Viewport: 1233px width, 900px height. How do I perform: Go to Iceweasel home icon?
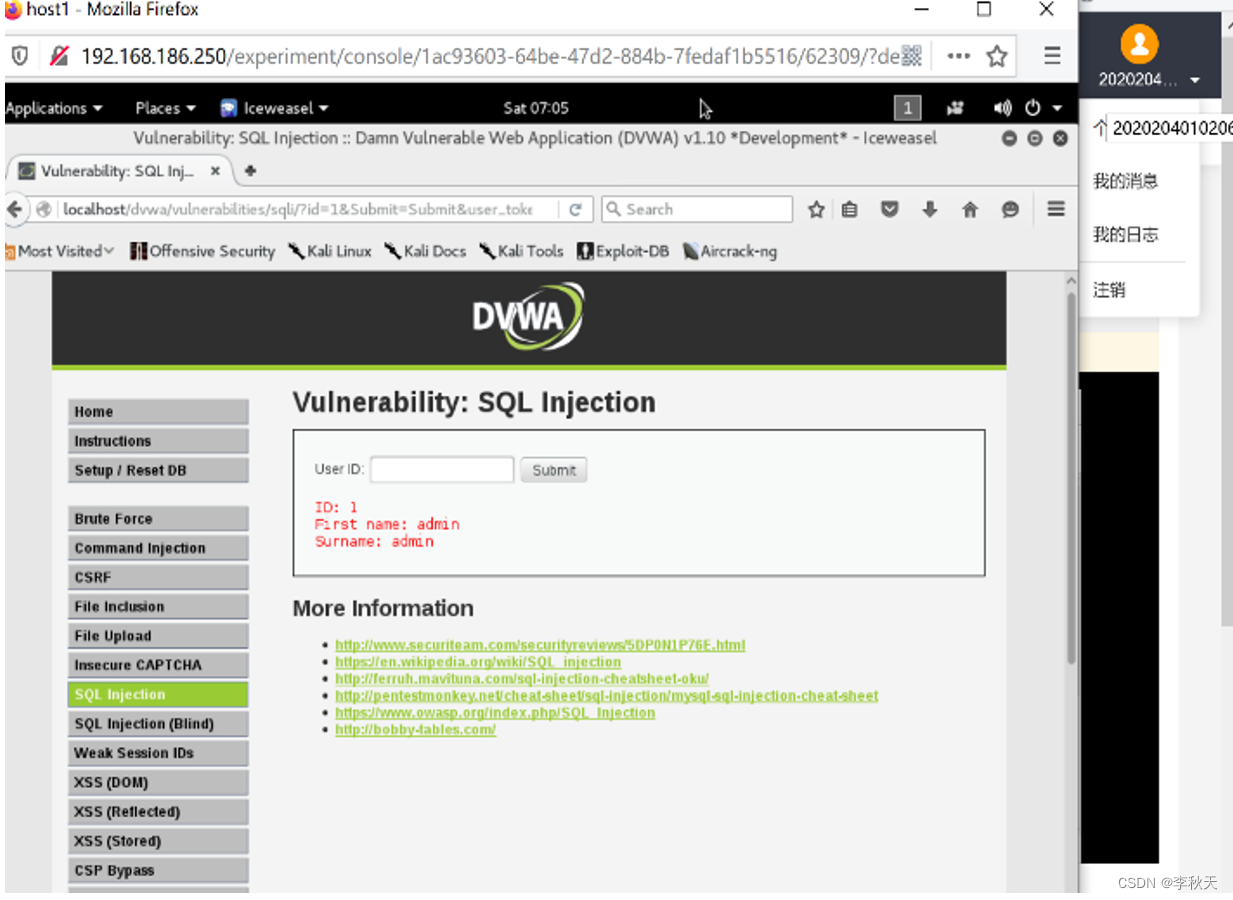[x=970, y=209]
